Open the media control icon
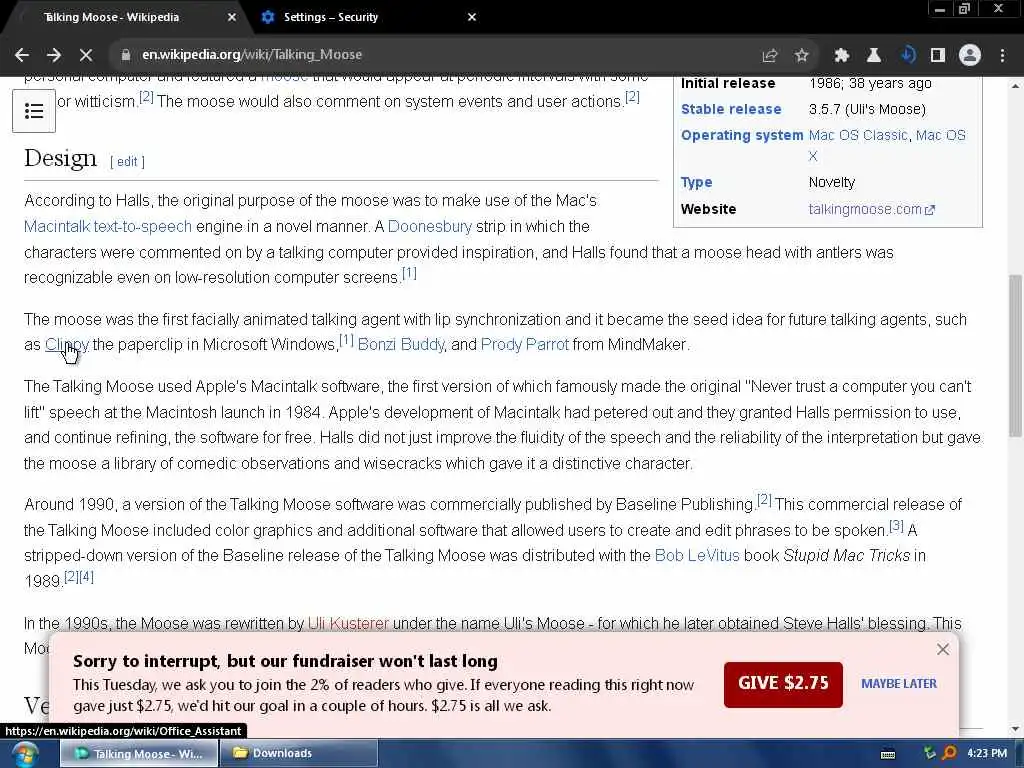 [x=907, y=56]
